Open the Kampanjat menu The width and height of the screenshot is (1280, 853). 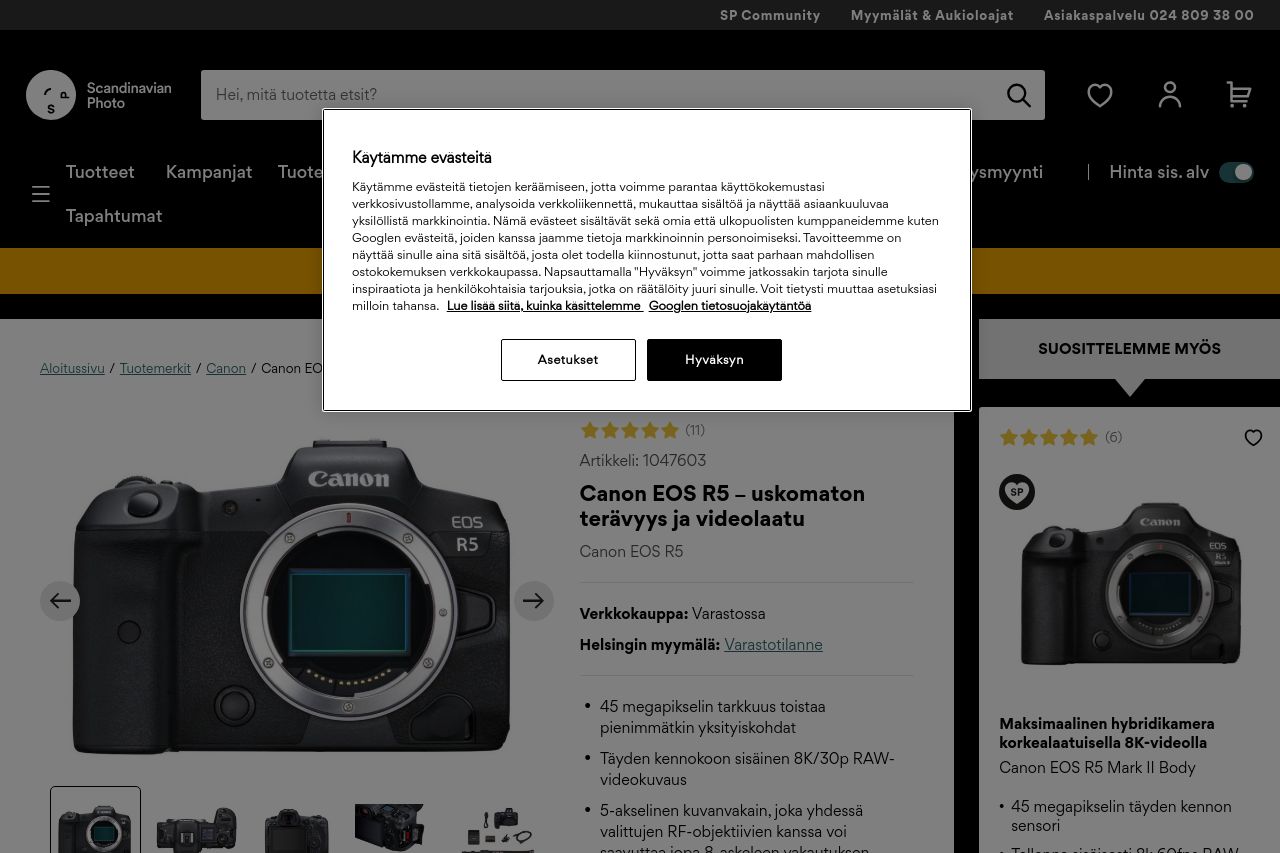pyautogui.click(x=209, y=172)
